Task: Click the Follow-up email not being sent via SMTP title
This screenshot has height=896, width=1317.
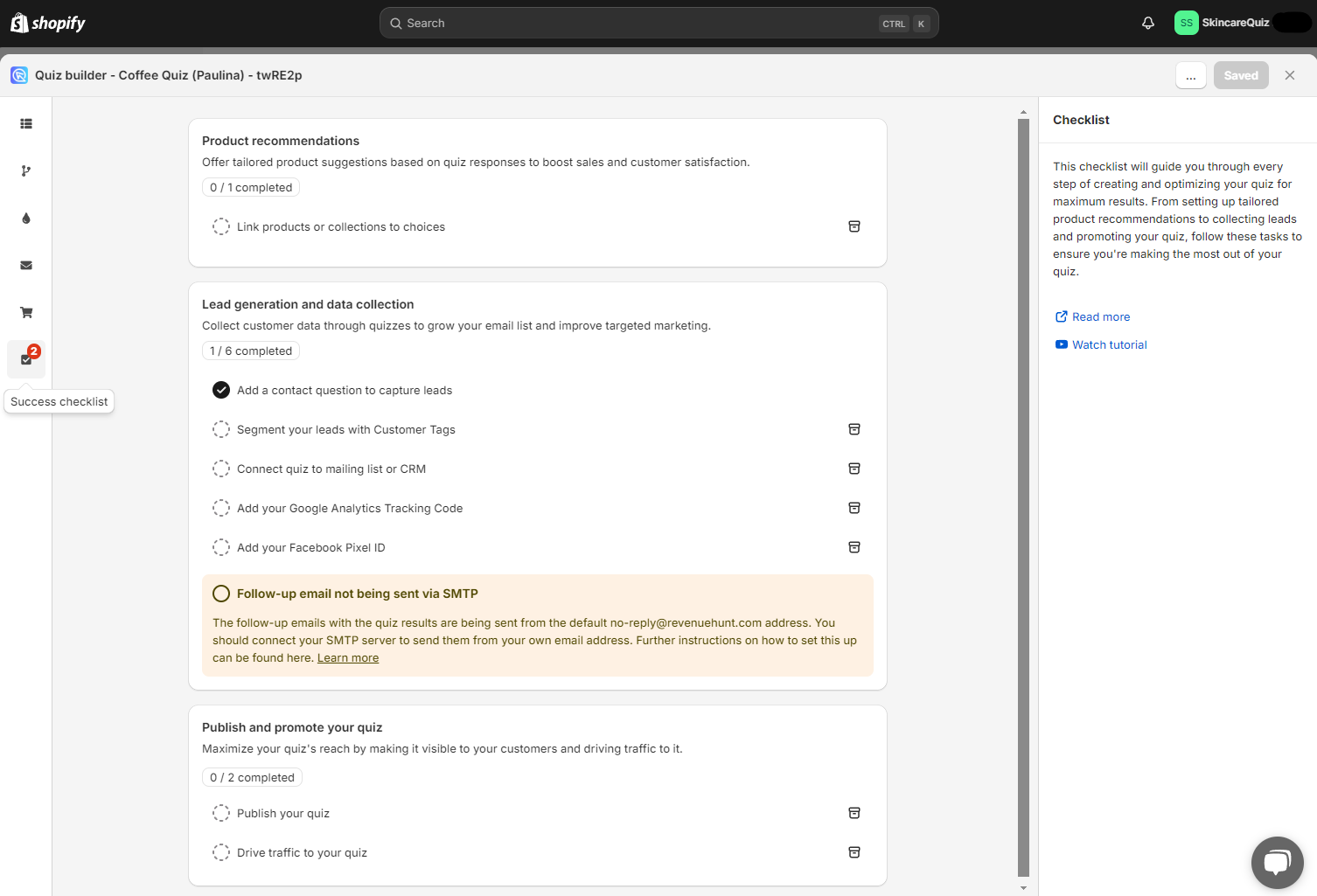Action: [358, 594]
